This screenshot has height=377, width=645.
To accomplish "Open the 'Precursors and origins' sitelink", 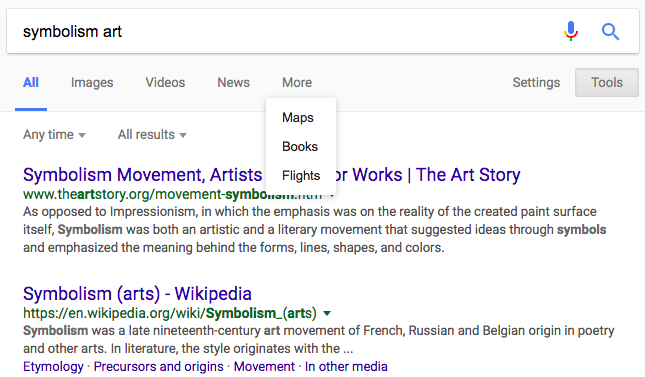I will click(x=158, y=366).
